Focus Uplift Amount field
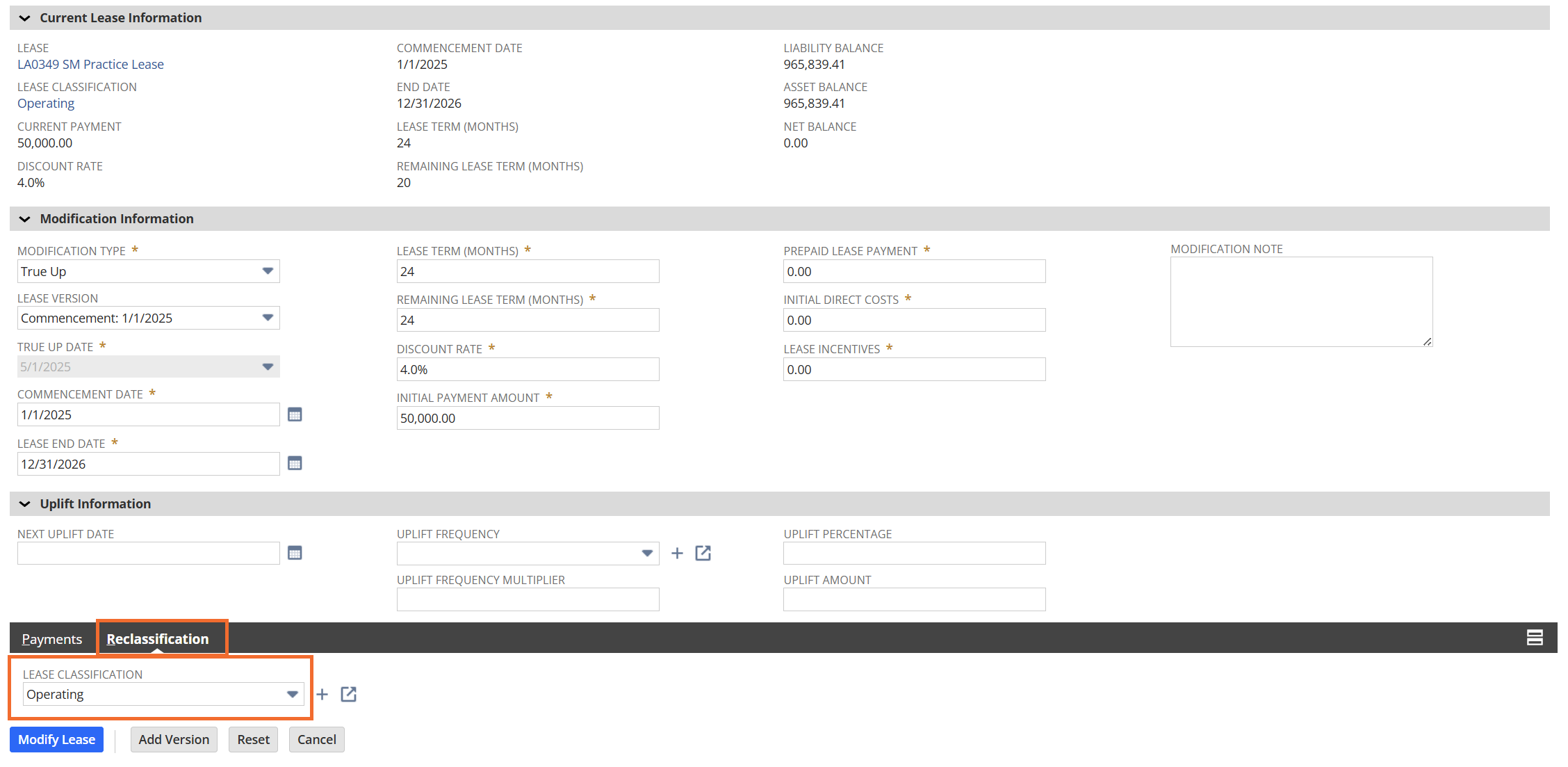1568x767 pixels. [x=915, y=599]
